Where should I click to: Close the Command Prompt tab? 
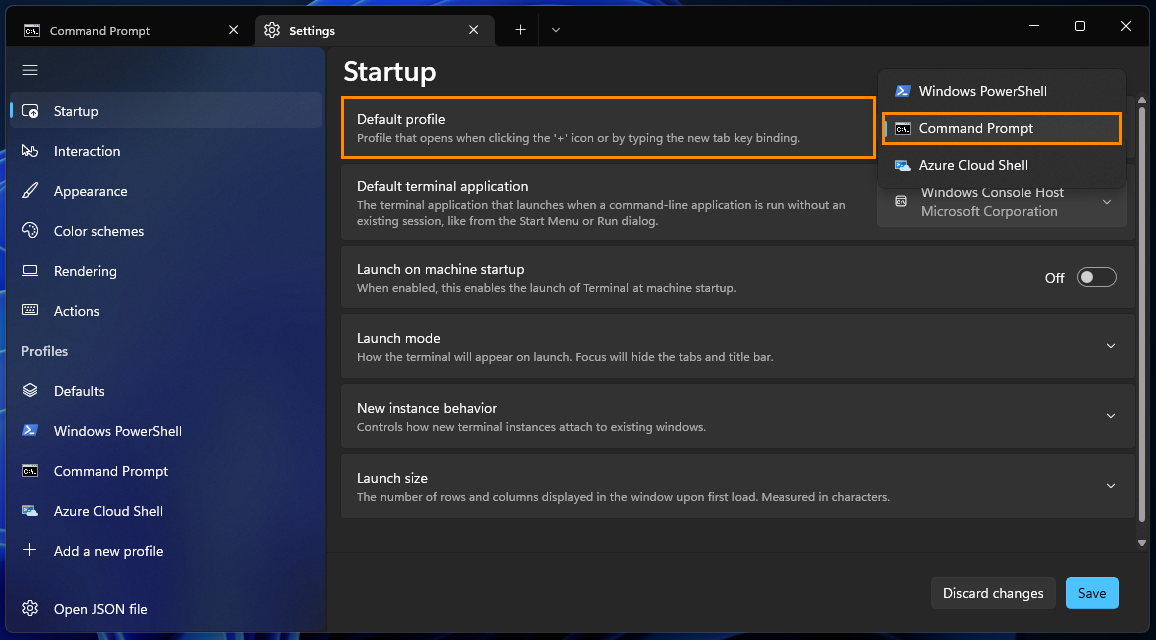(x=234, y=29)
